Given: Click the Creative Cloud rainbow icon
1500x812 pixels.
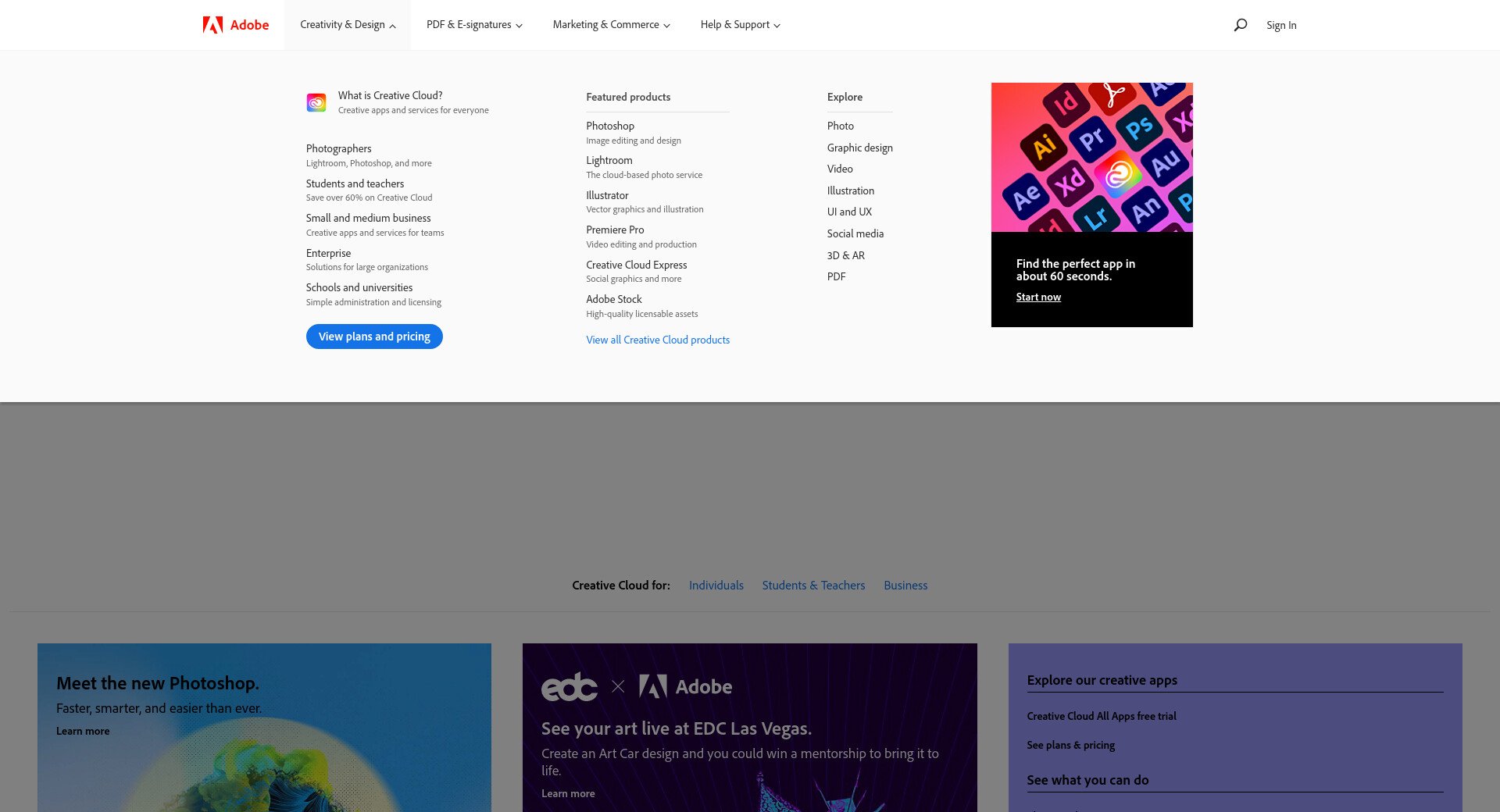Looking at the screenshot, I should pos(316,102).
